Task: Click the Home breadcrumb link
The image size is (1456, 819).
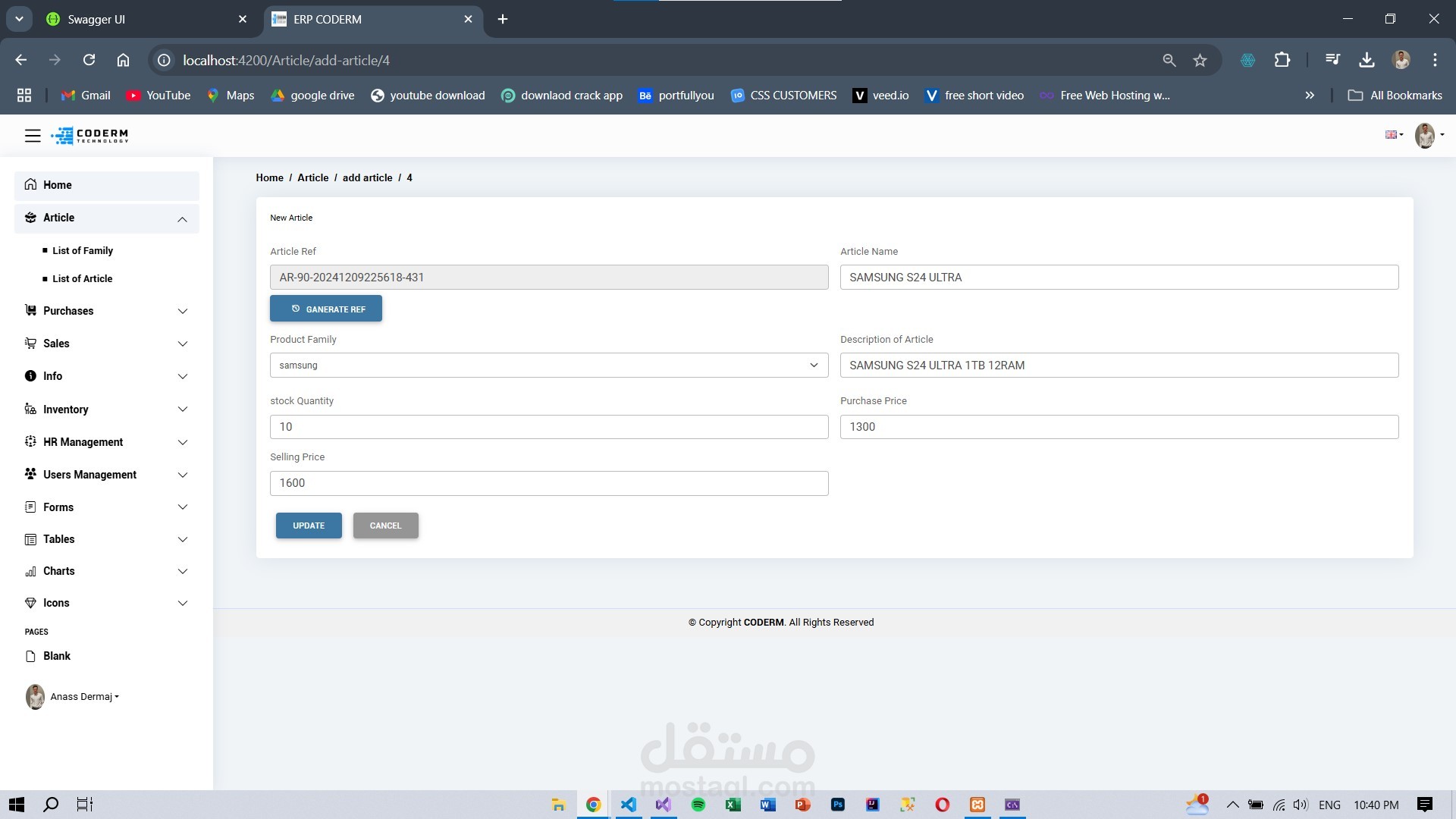Action: (269, 178)
